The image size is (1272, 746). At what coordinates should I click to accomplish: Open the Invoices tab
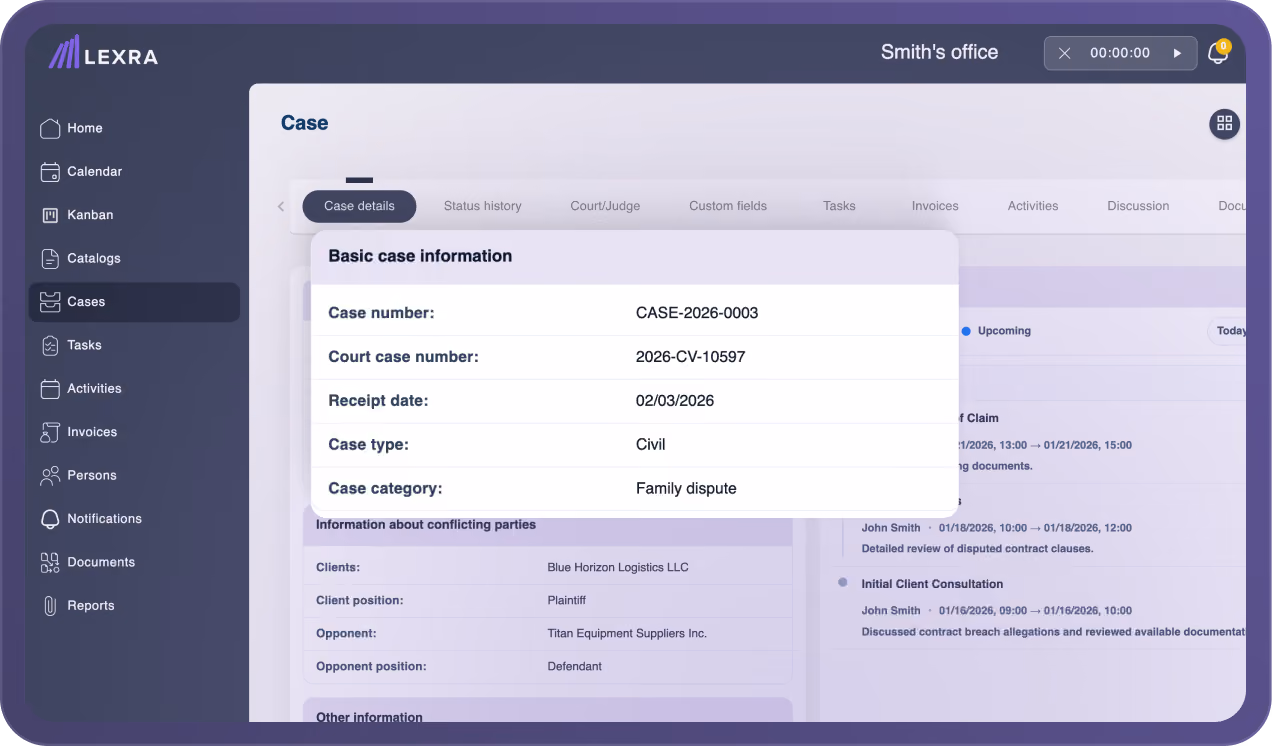tap(935, 206)
